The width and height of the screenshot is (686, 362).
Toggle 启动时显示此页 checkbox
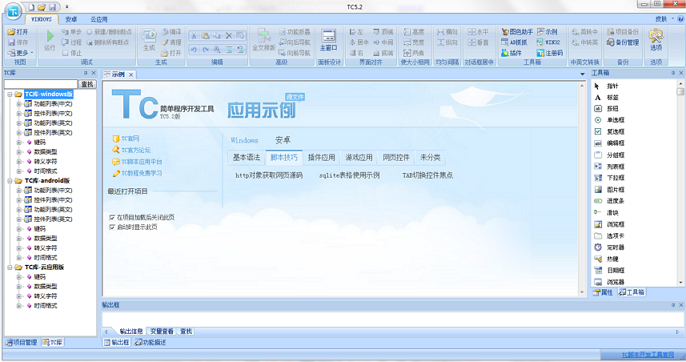pyautogui.click(x=112, y=227)
